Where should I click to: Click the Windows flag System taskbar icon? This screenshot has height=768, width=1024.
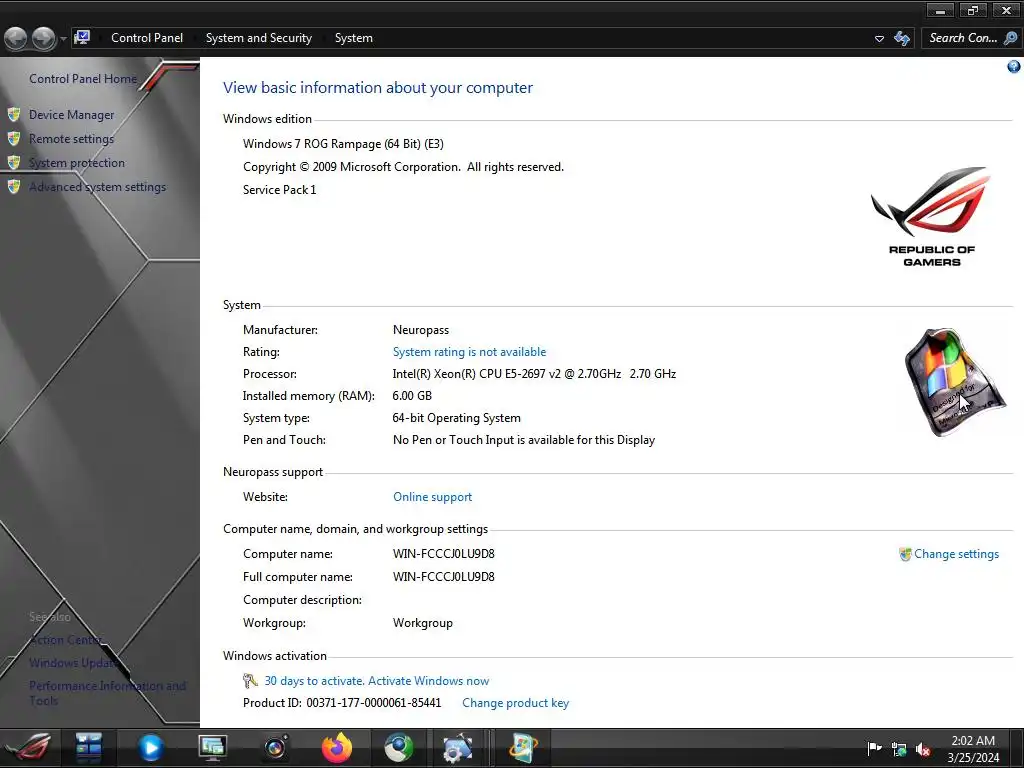point(524,748)
